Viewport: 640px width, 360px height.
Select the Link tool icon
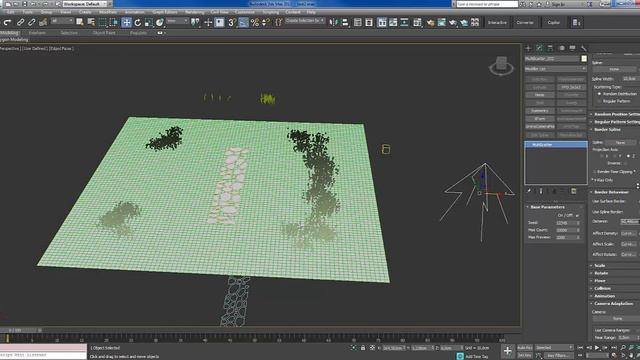[x=20, y=22]
